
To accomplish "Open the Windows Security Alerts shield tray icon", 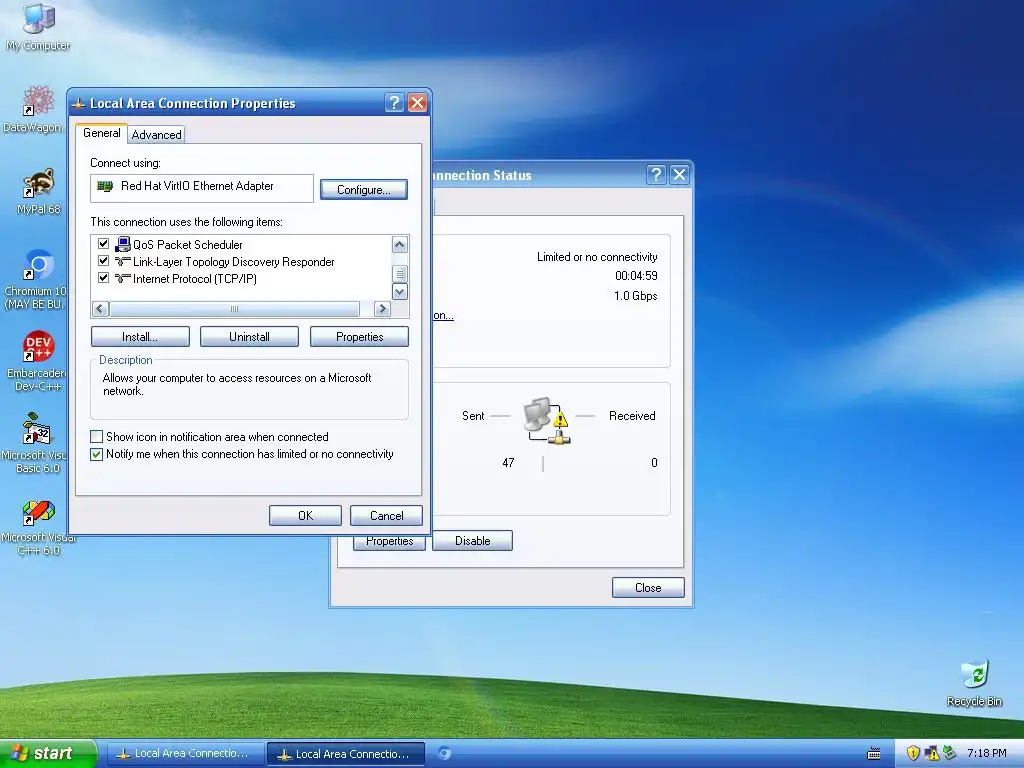I will point(913,753).
